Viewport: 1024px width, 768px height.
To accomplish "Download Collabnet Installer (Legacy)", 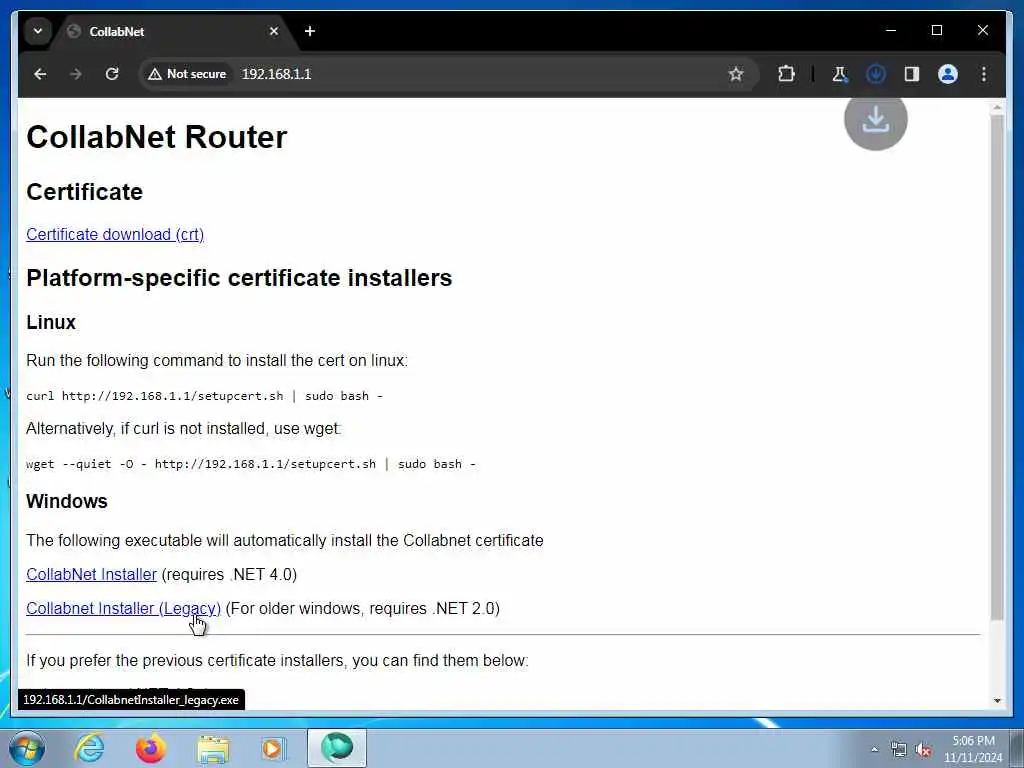I will pos(123,608).
